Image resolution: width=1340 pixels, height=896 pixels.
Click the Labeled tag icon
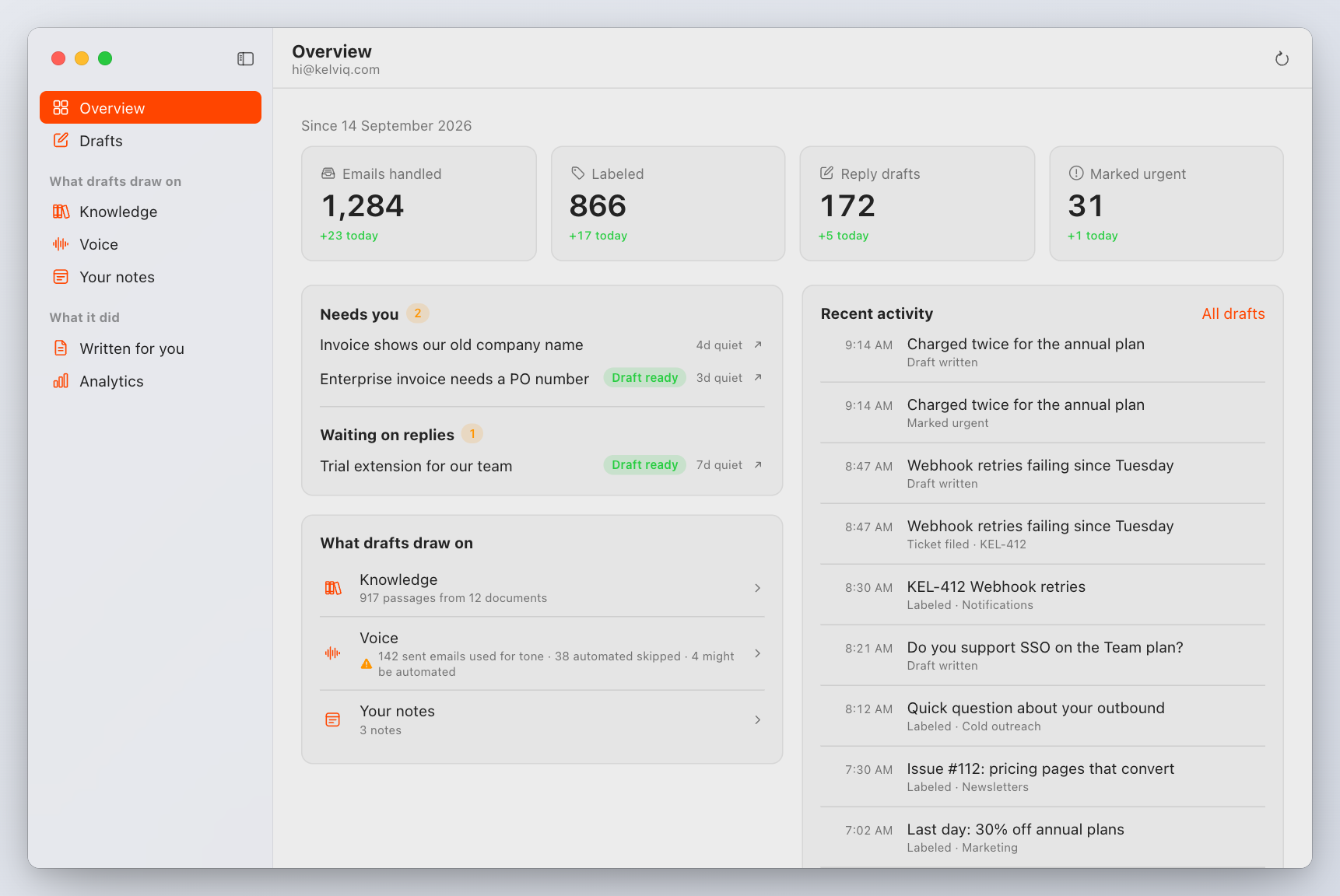click(x=577, y=173)
